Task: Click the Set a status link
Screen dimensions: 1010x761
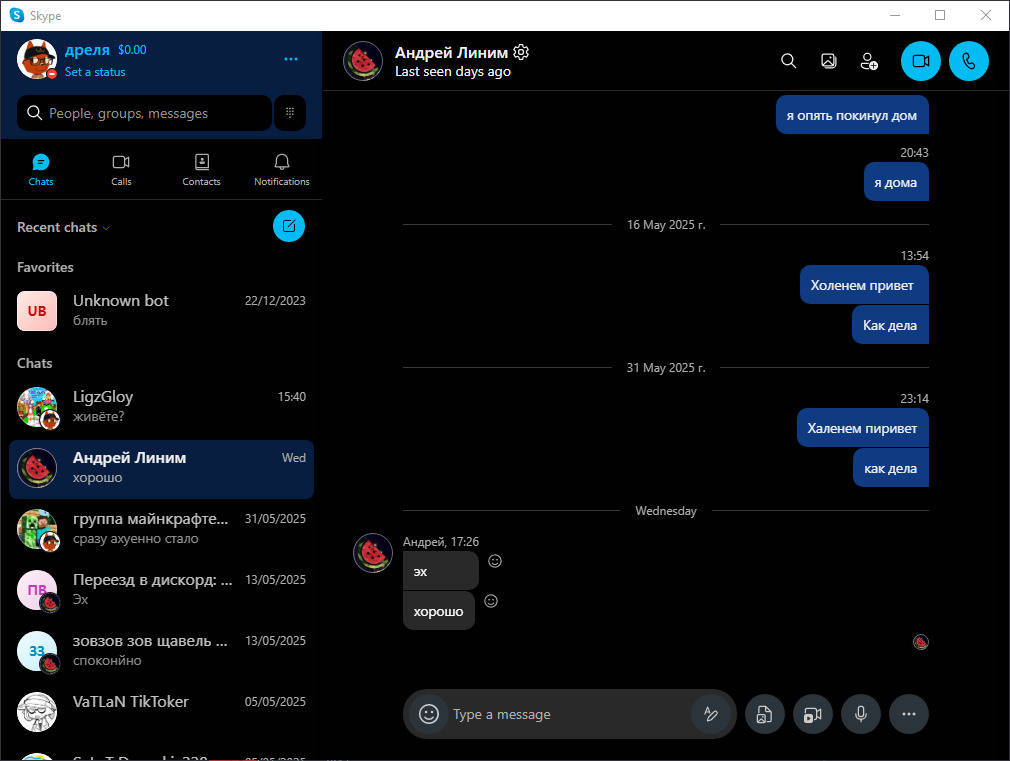Action: [95, 72]
